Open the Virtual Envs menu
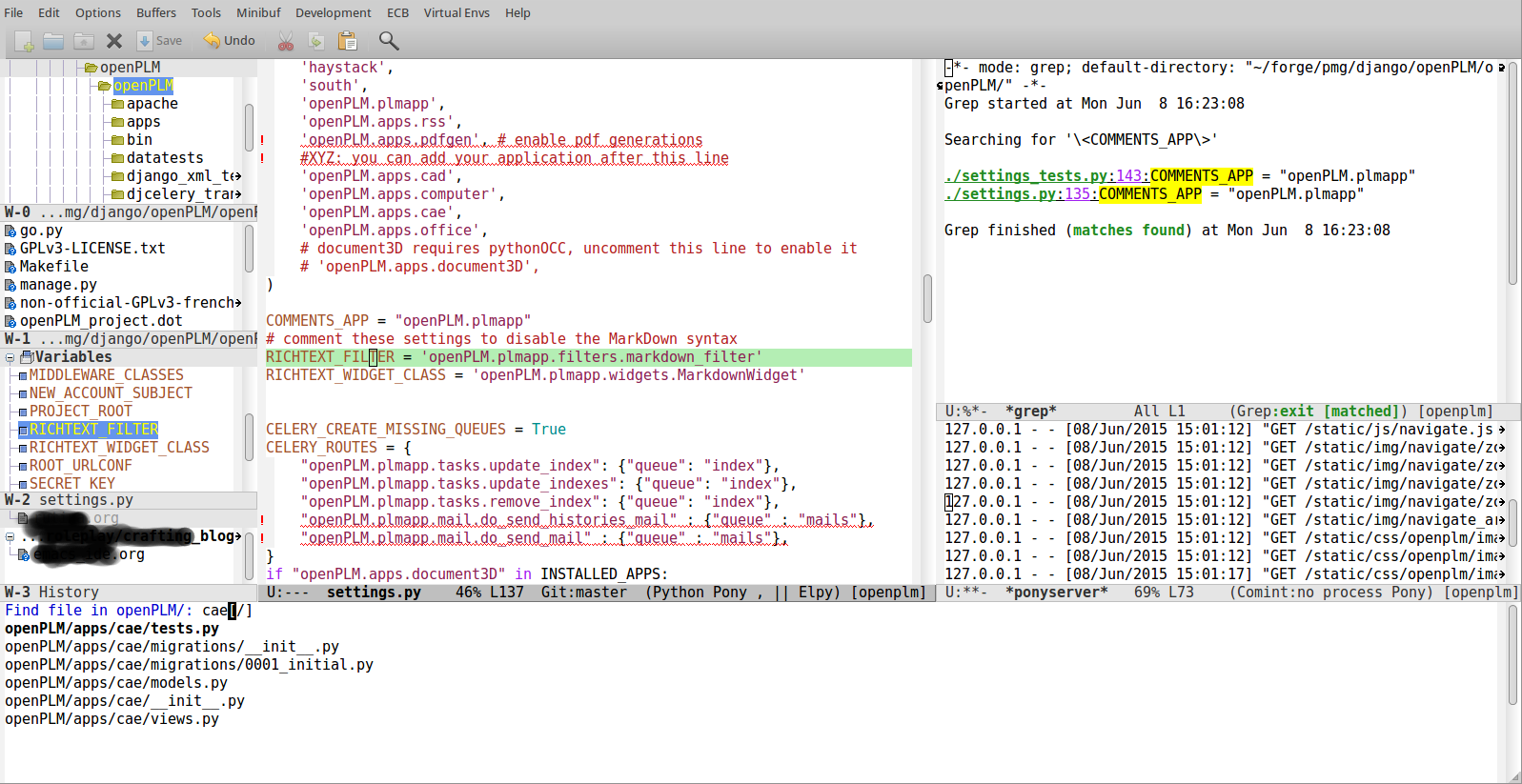The width and height of the screenshot is (1522, 784). tap(457, 12)
